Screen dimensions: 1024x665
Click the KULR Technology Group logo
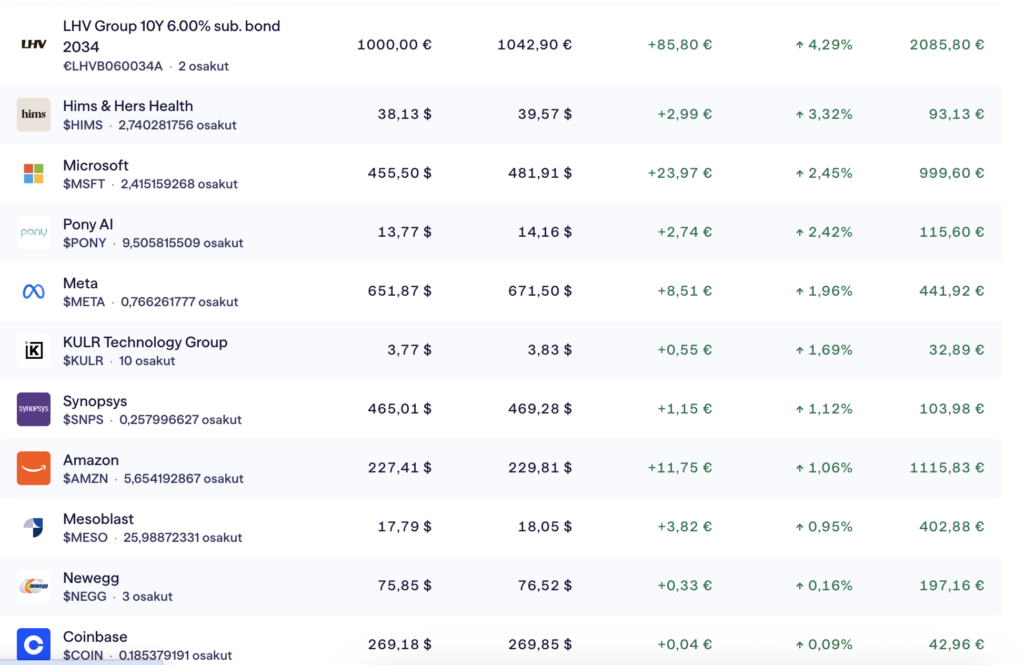click(x=34, y=351)
